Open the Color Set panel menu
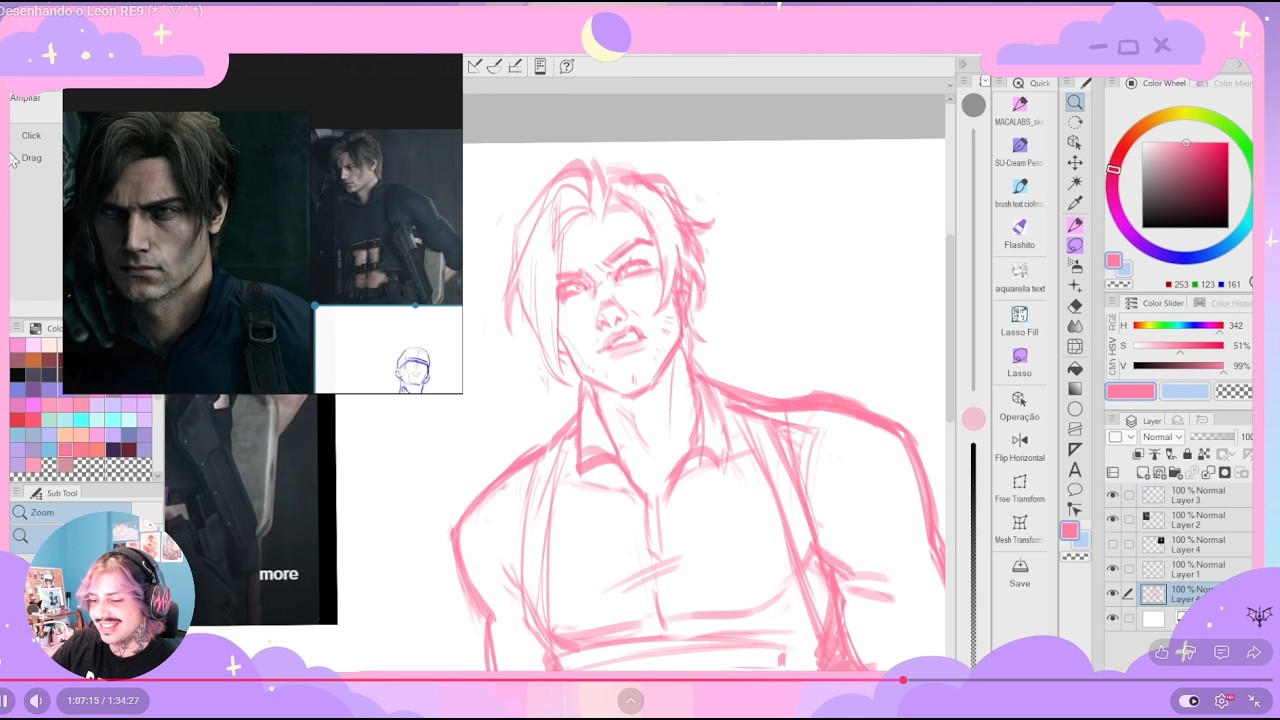This screenshot has height=720, width=1280. click(16, 328)
